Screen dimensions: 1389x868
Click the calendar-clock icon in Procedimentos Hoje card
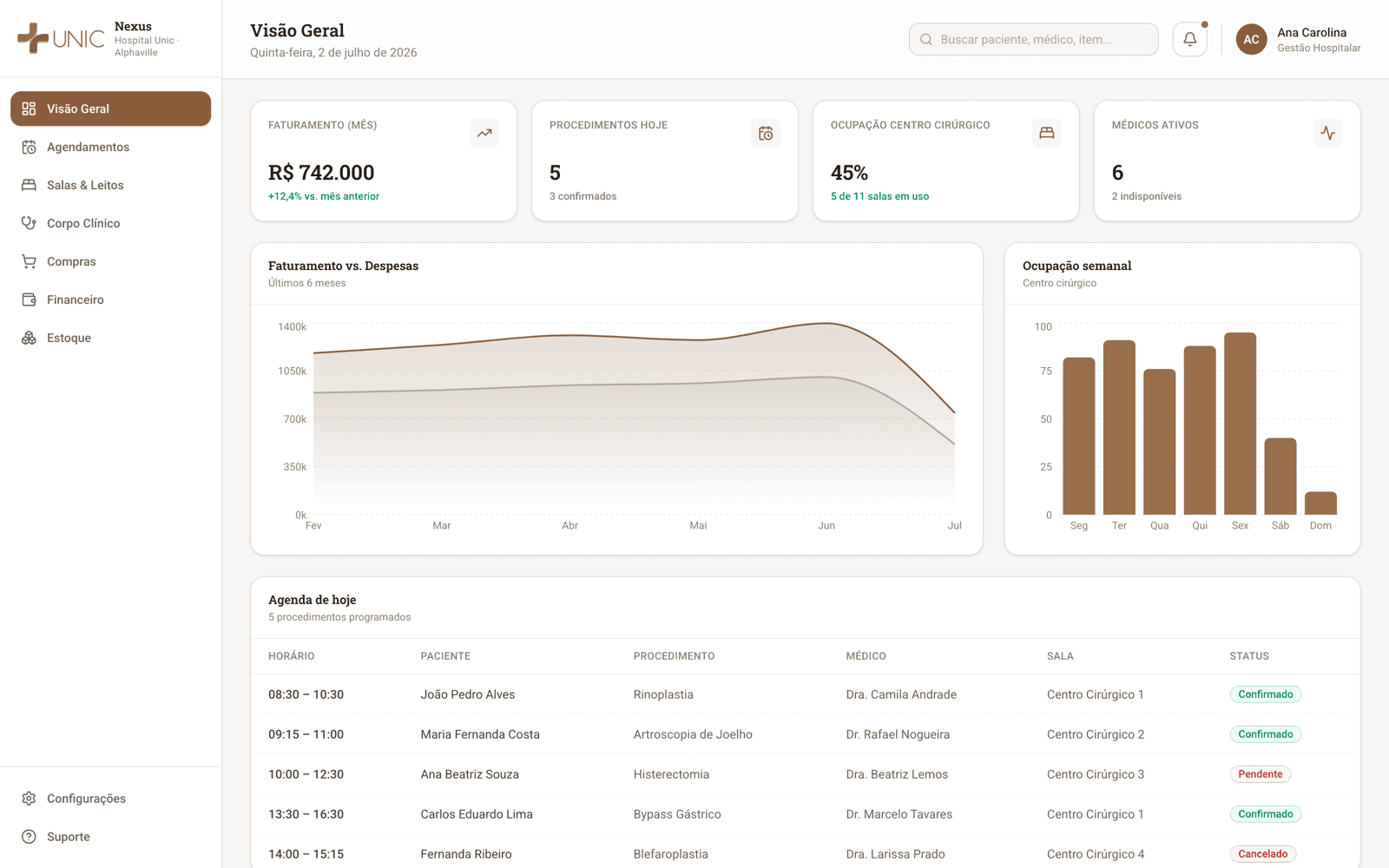pos(766,133)
